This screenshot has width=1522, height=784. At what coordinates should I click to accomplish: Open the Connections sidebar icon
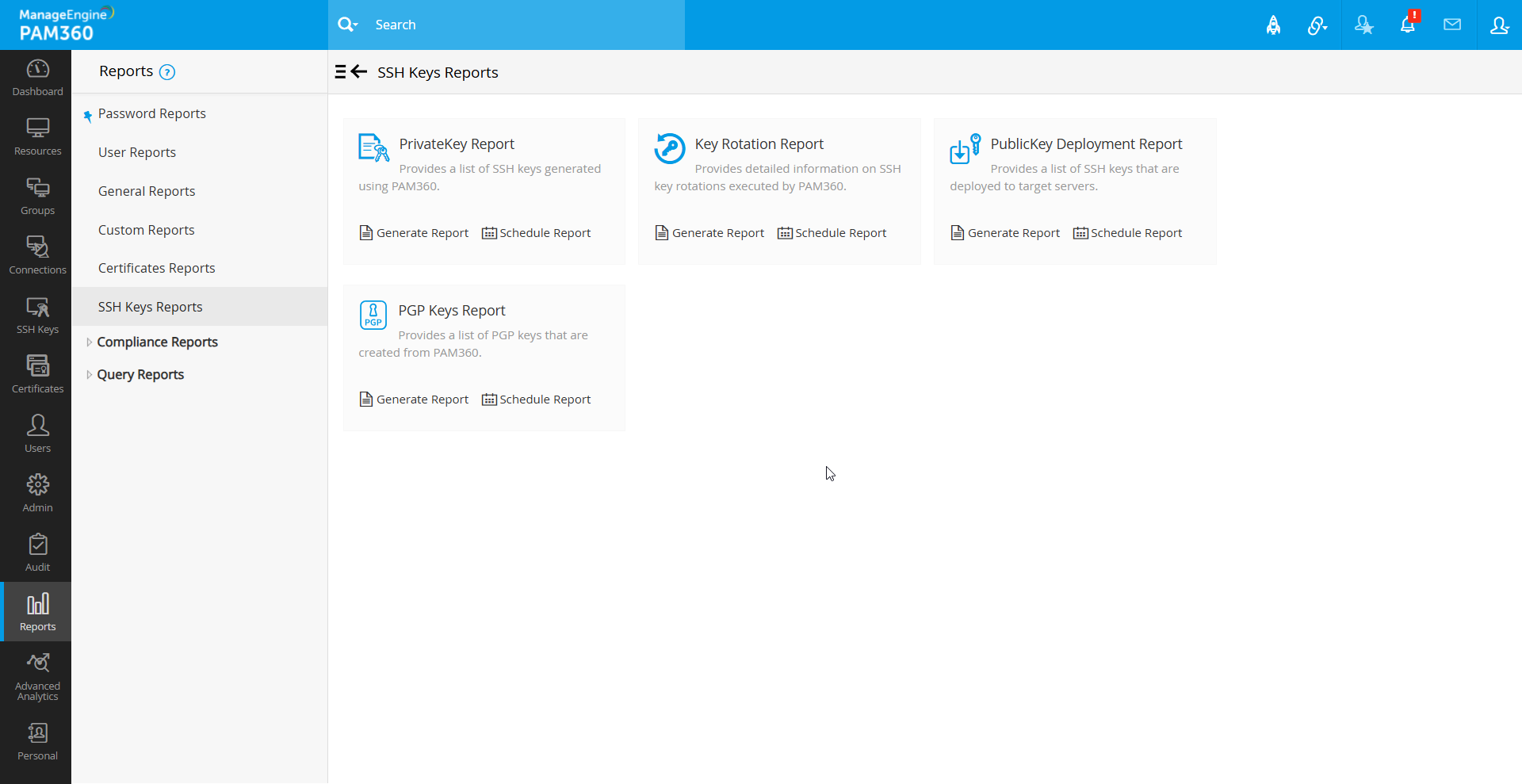37,256
